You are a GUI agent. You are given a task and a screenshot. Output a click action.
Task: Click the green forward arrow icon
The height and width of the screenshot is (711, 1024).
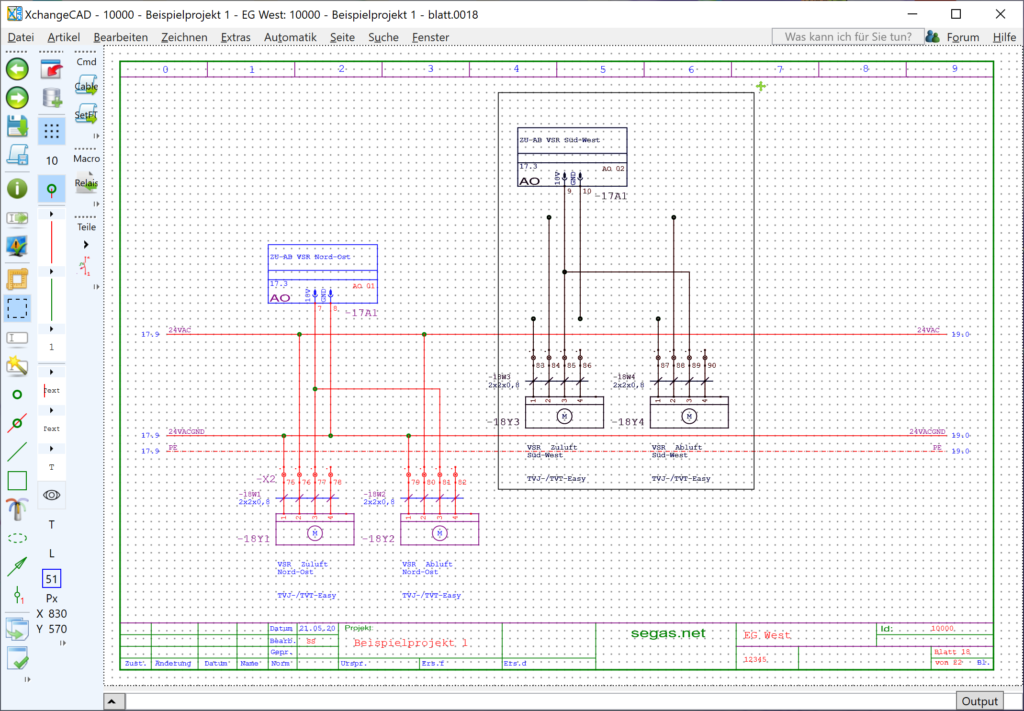click(x=17, y=97)
